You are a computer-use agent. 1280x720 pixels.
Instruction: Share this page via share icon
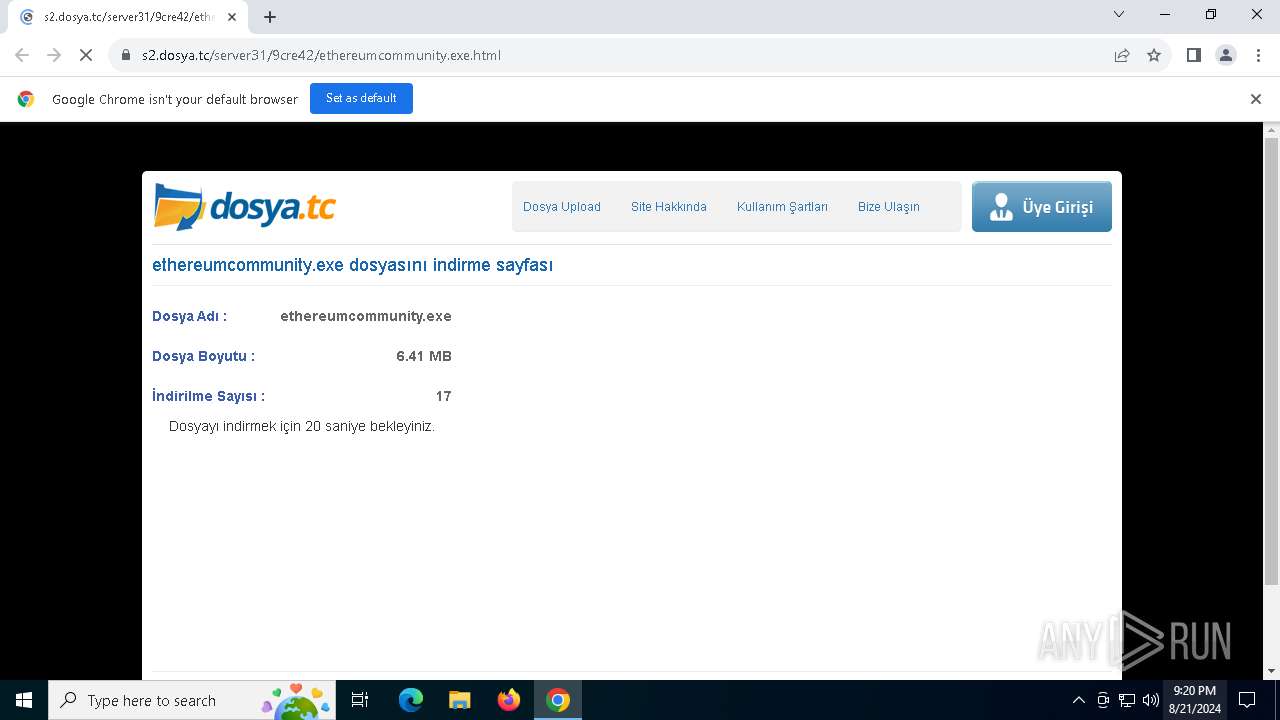[x=1122, y=55]
